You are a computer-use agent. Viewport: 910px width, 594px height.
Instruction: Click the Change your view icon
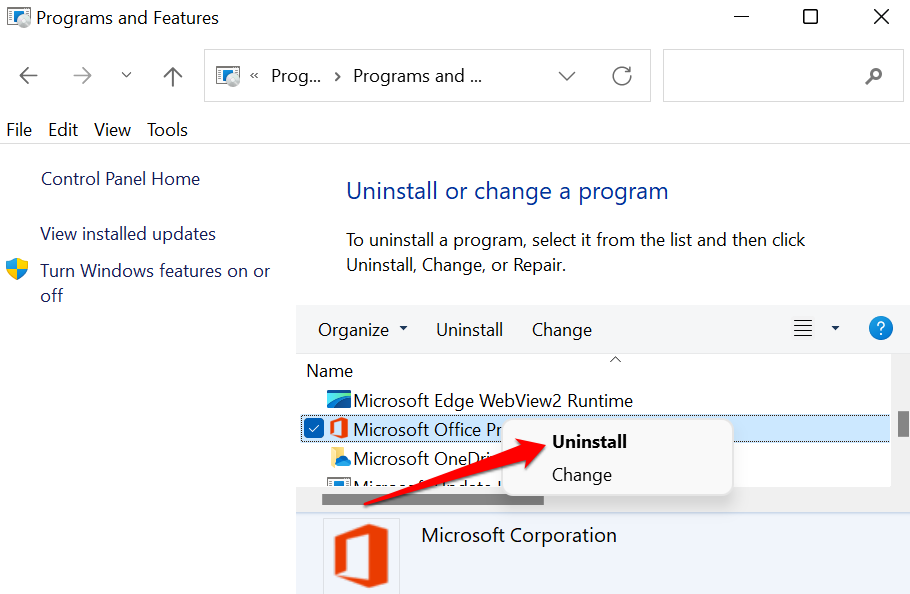802,328
